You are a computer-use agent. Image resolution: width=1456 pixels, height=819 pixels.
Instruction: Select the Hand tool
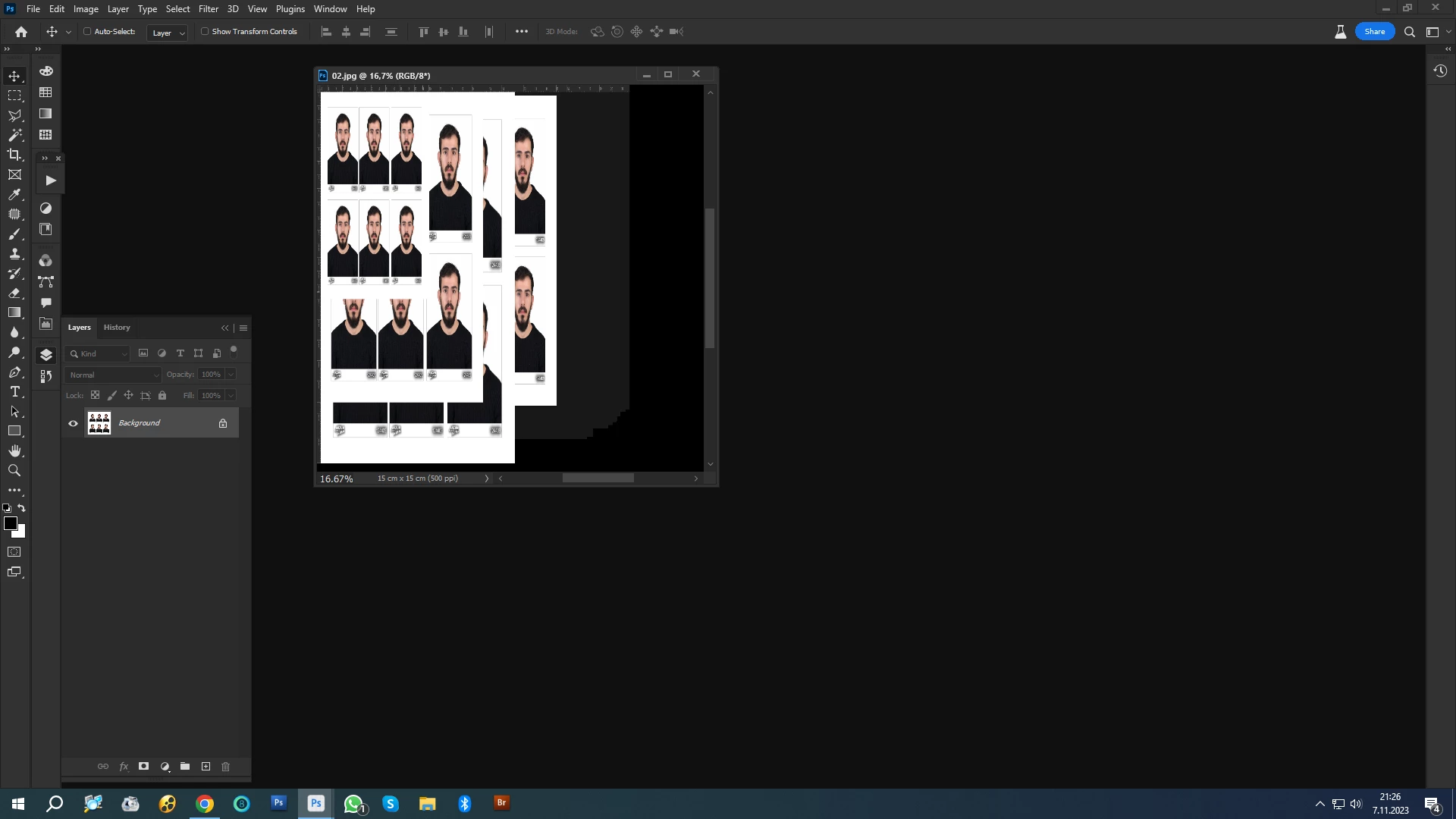tap(14, 450)
